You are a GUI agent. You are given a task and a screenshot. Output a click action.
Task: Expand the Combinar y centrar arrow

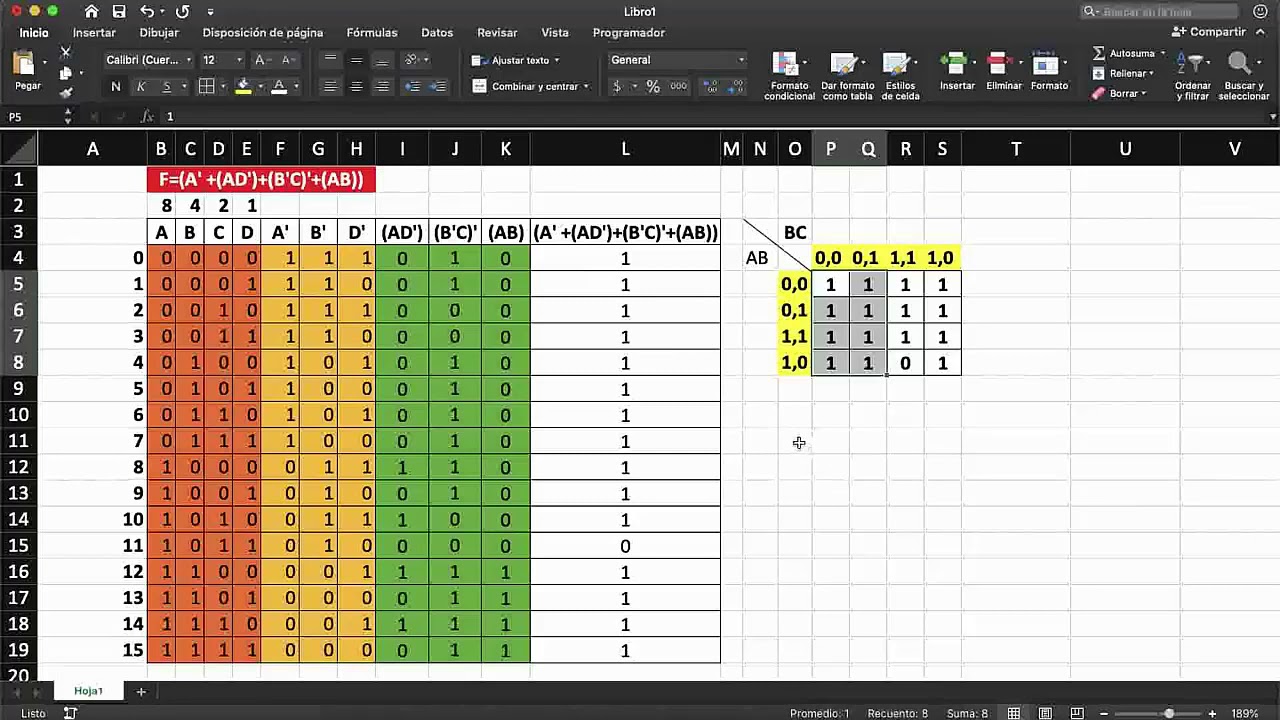tap(586, 87)
